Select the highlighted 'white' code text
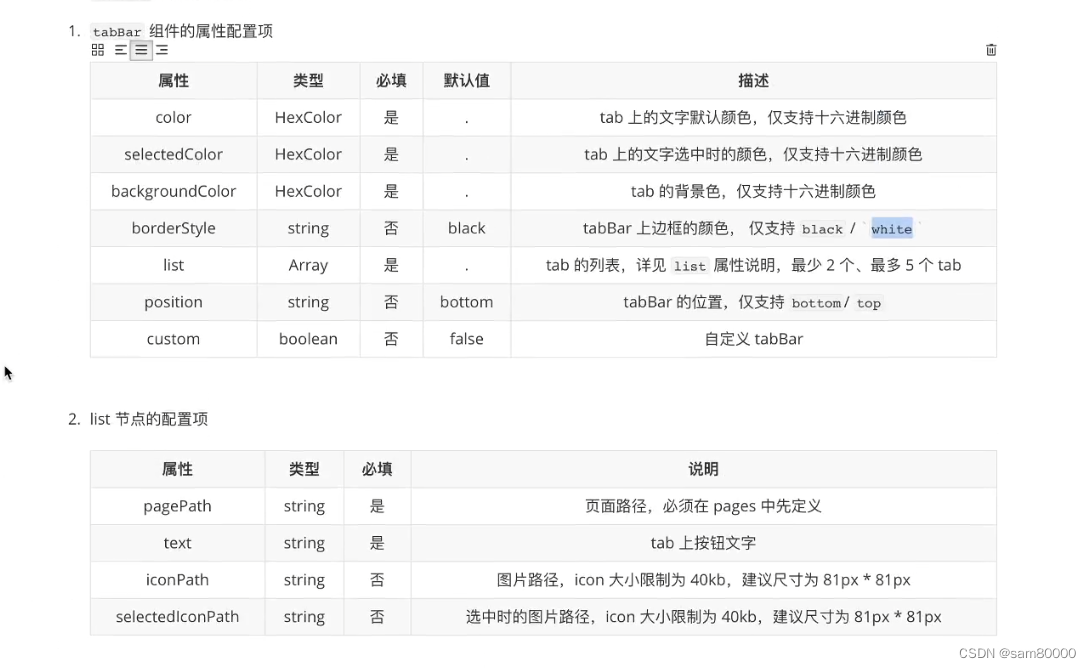Image resolution: width=1091 pixels, height=668 pixels. [x=891, y=229]
